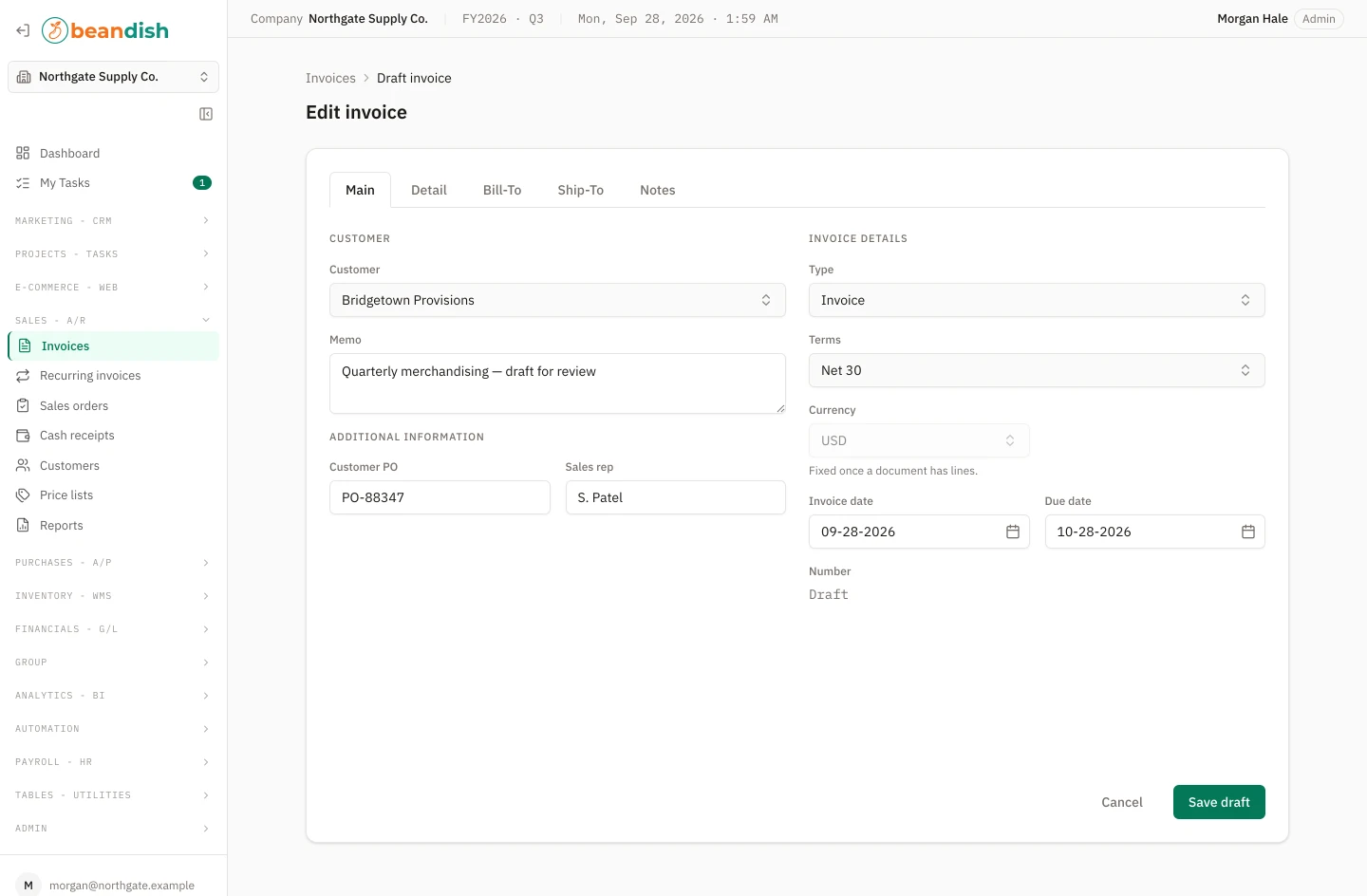Click the Customer PO field

440,497
